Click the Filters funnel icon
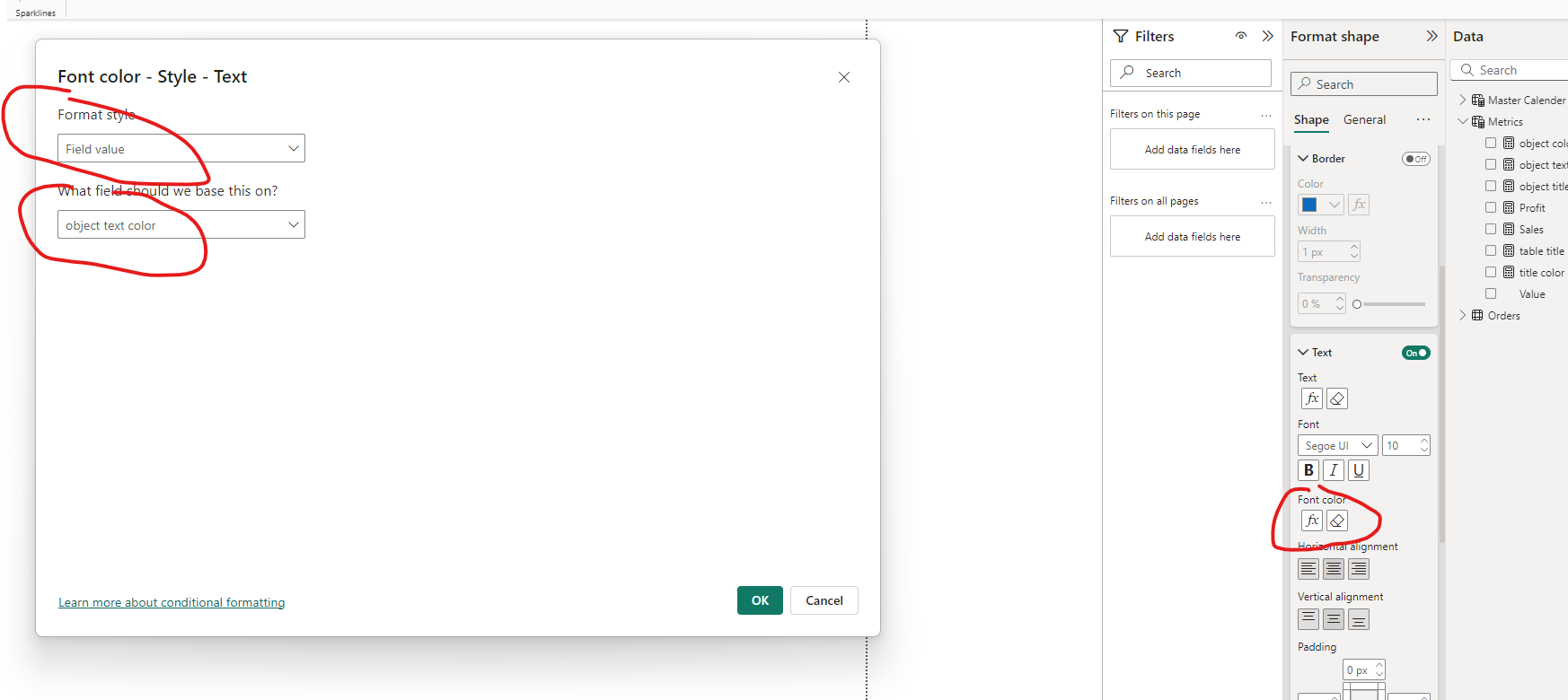The image size is (1568, 700). point(1121,36)
